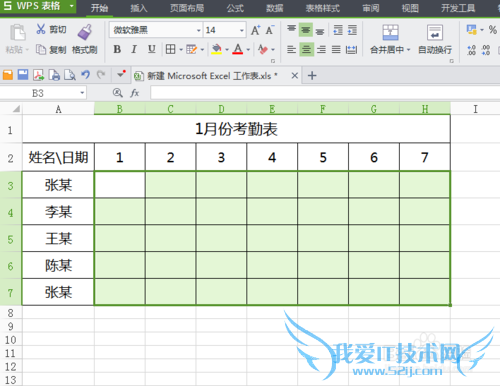Click the export to PDF icon
The width and height of the screenshot is (500, 386).
[39, 75]
